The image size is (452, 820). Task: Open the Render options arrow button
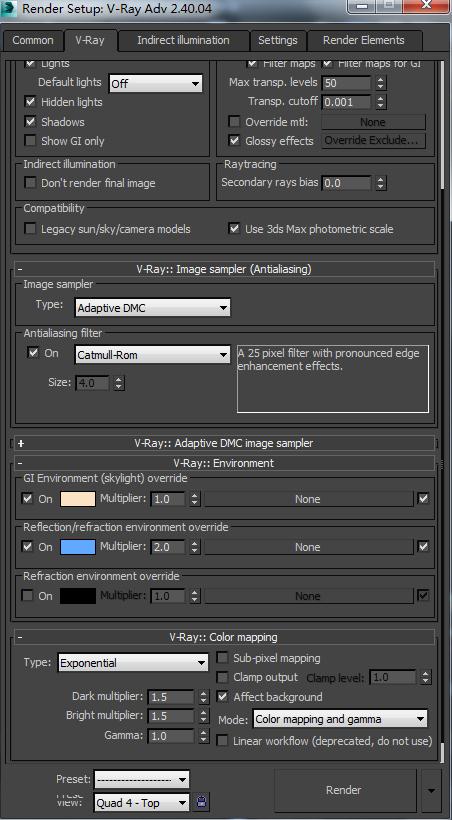[x=432, y=790]
